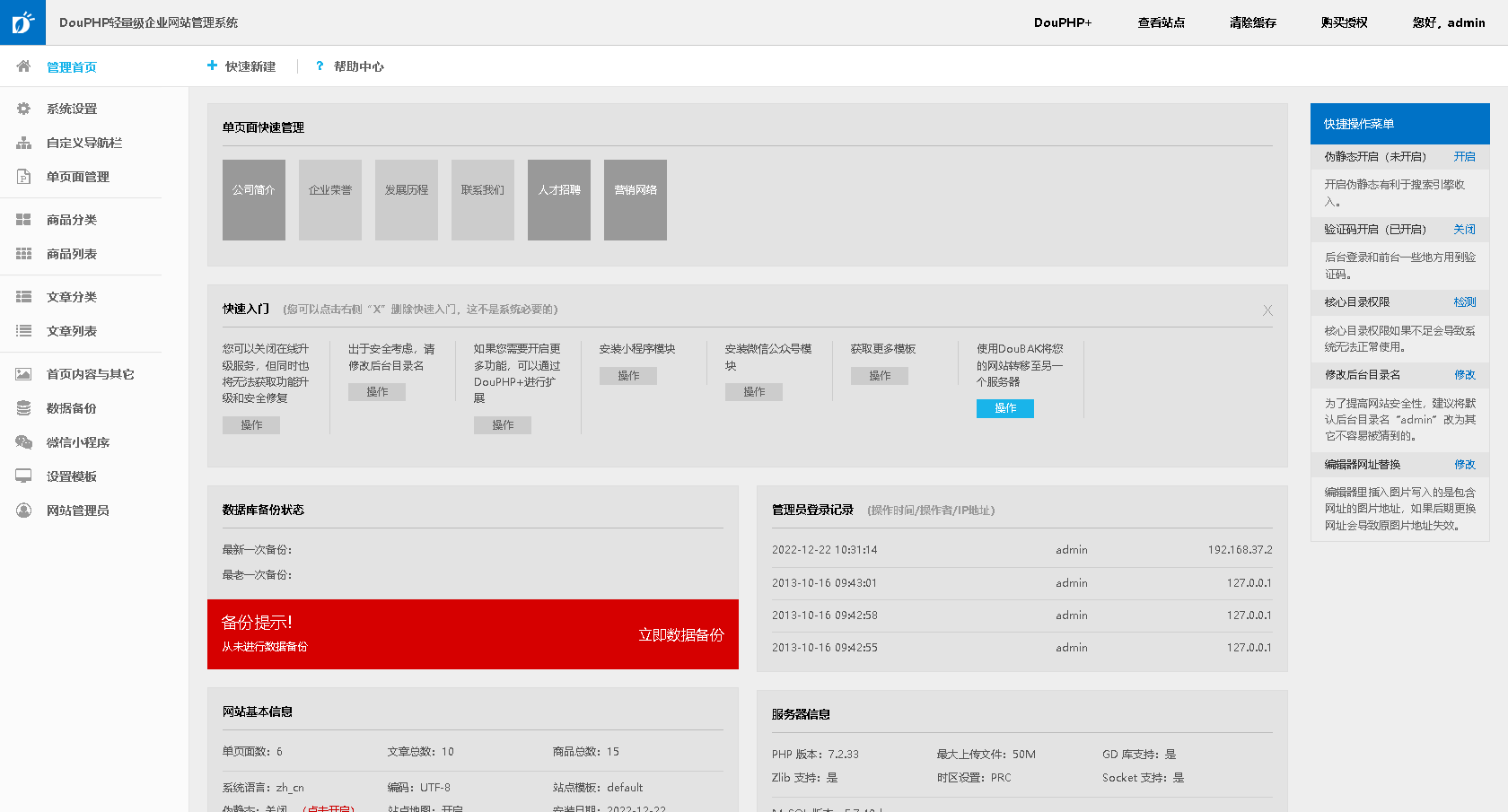The width and height of the screenshot is (1508, 812).
Task: Click the grid icon for 商品列表
Action: tap(23, 254)
